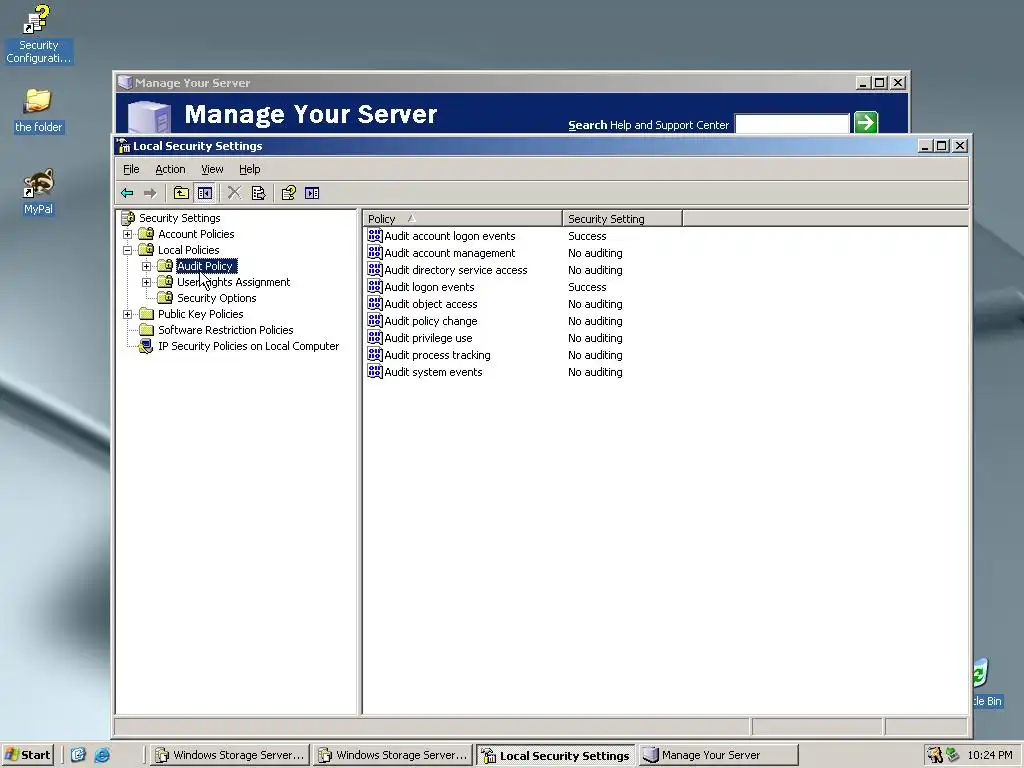The image size is (1024, 768).
Task: Click the No auditing value for Audit system events
Action: (595, 372)
